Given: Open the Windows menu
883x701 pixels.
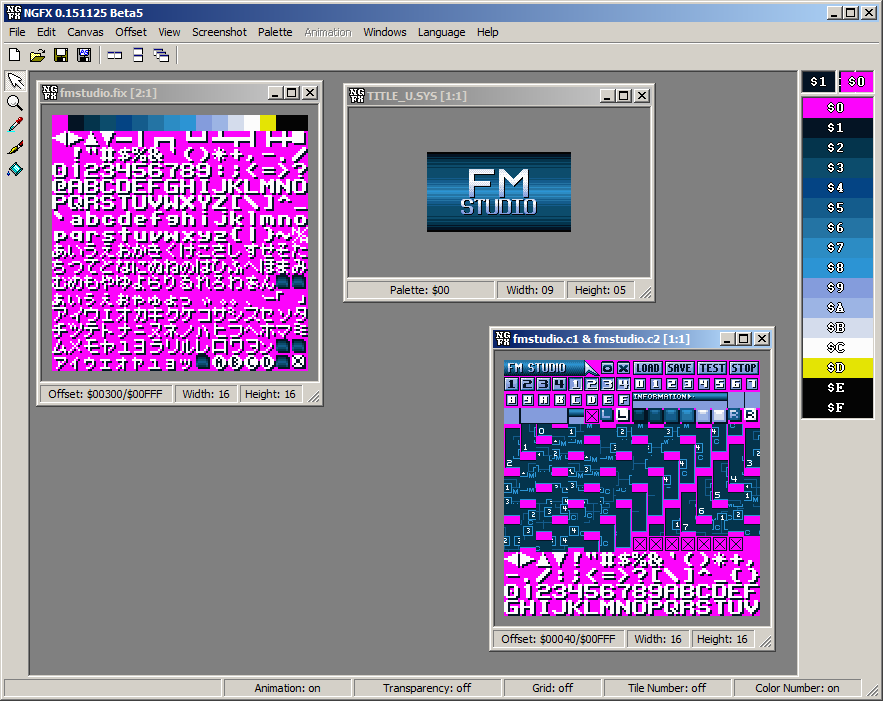Looking at the screenshot, I should [385, 32].
